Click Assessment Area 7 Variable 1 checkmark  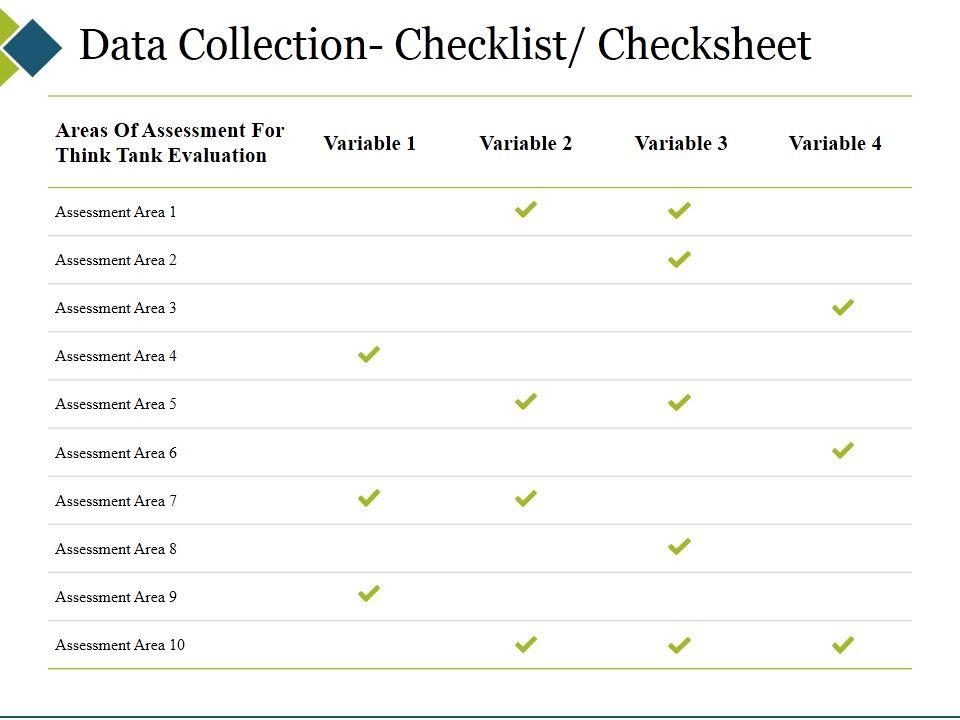tap(369, 498)
